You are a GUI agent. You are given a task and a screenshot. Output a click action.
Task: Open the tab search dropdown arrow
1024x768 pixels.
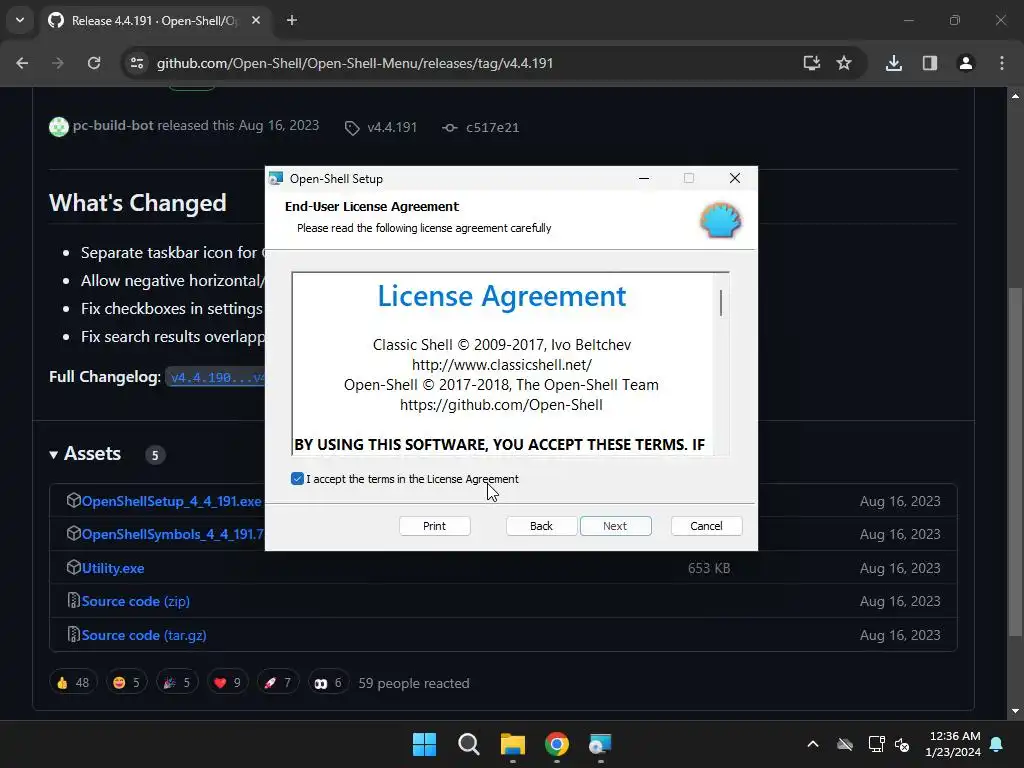(20, 20)
